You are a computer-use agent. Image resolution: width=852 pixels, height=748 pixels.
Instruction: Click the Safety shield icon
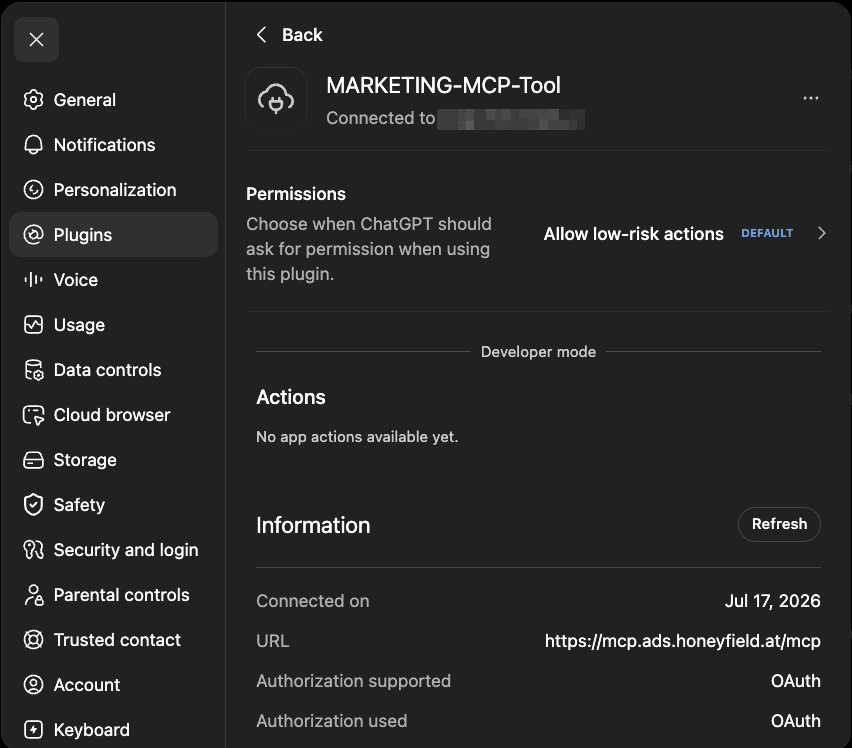(33, 505)
